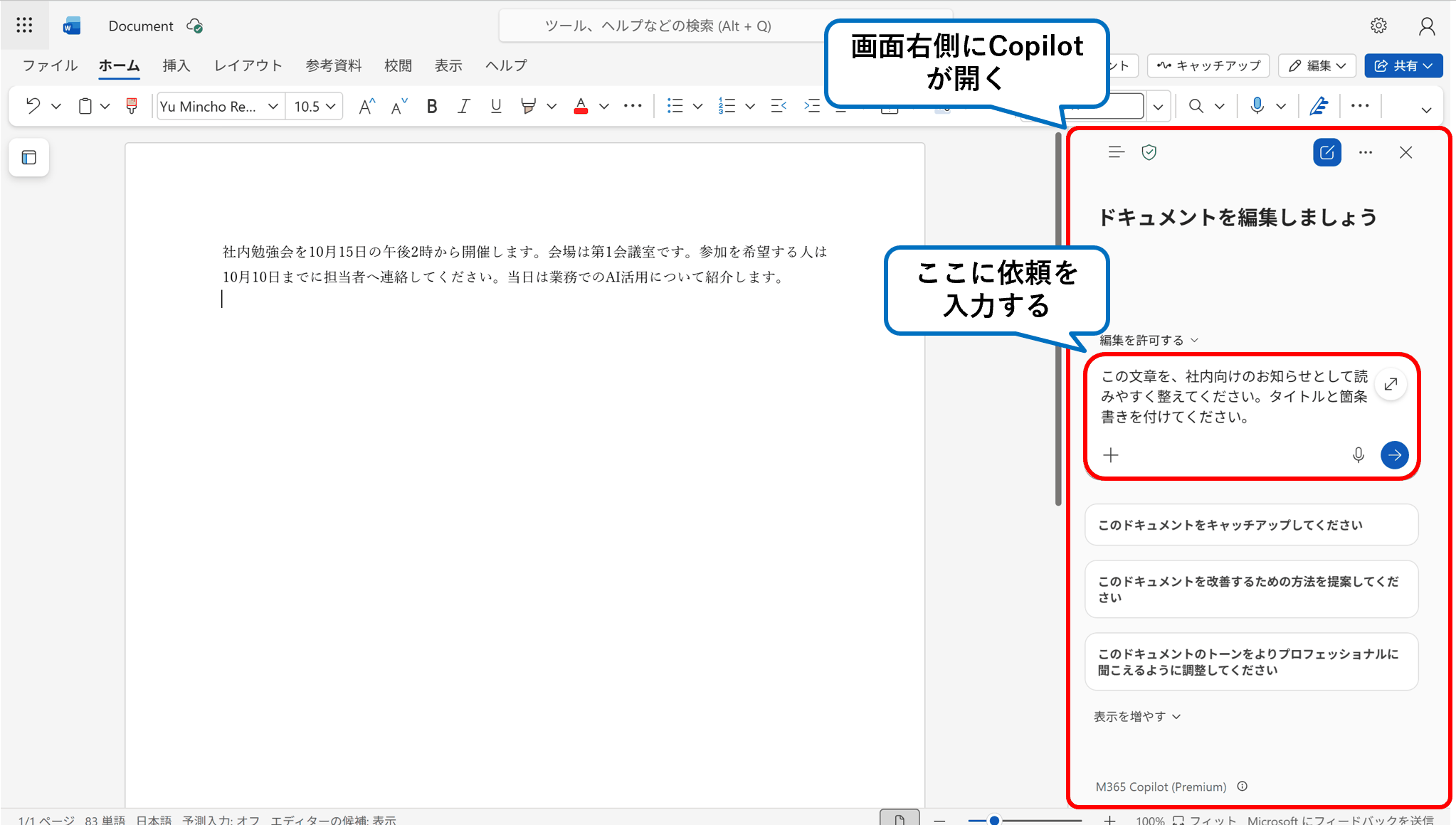Click the microphone in Copilot input box

[x=1358, y=454]
